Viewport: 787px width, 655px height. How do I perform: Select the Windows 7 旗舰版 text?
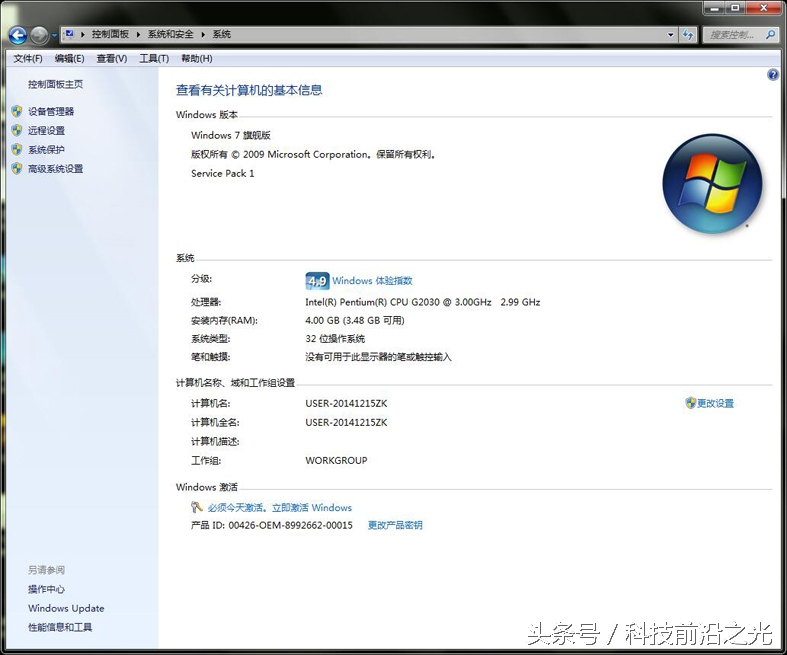pos(231,135)
